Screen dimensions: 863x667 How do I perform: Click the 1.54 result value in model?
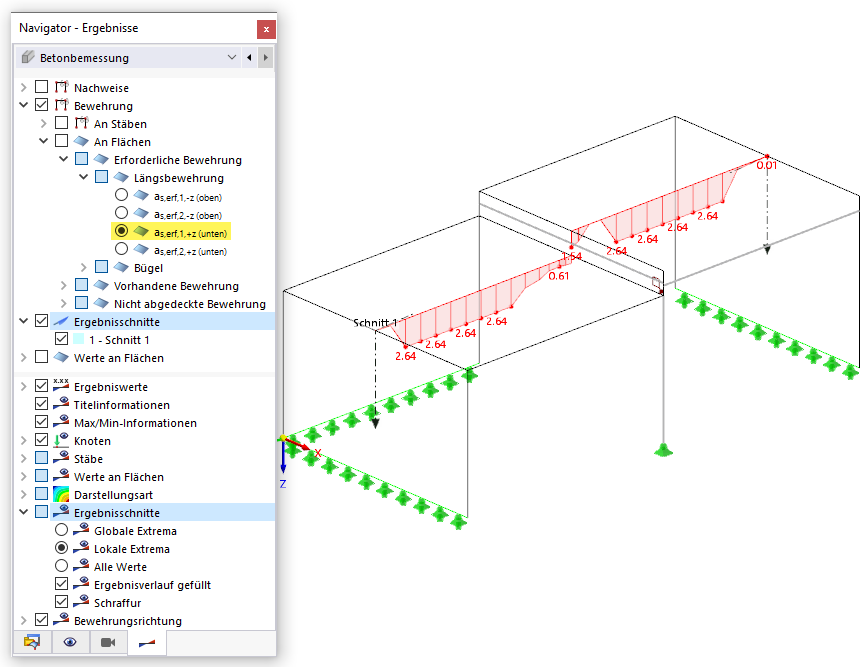[x=572, y=256]
